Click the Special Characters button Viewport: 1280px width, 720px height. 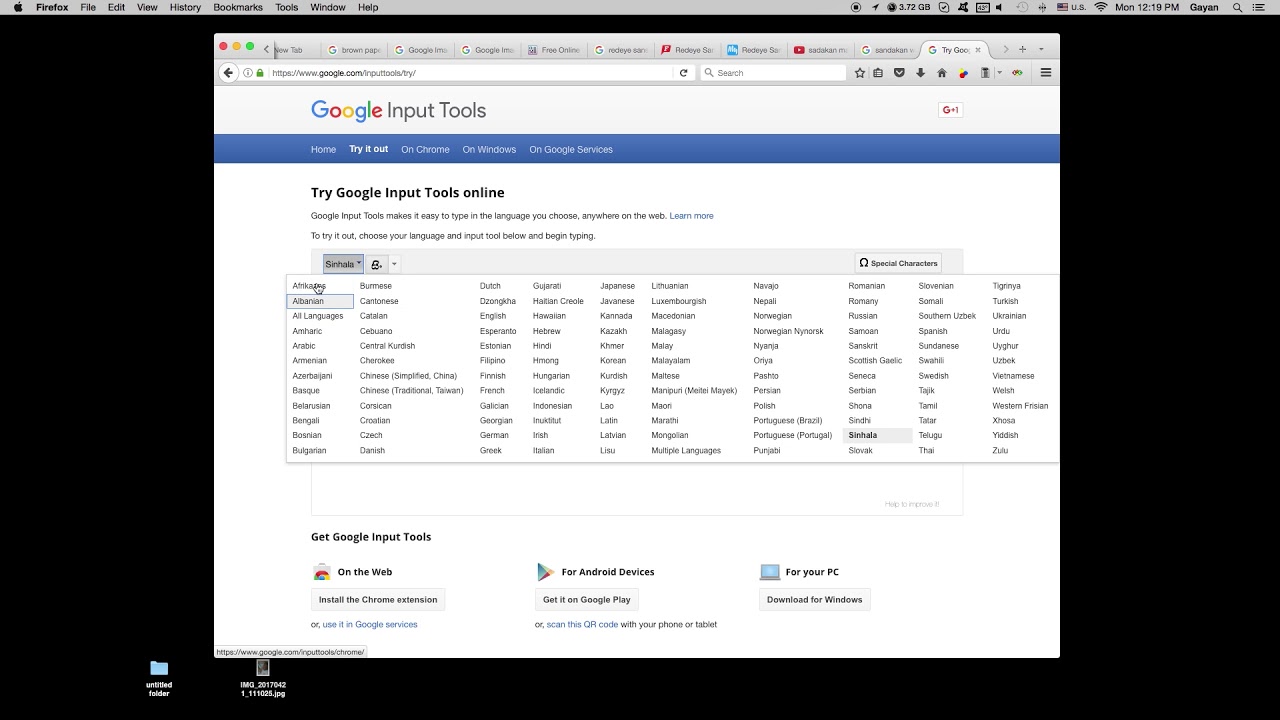point(898,263)
